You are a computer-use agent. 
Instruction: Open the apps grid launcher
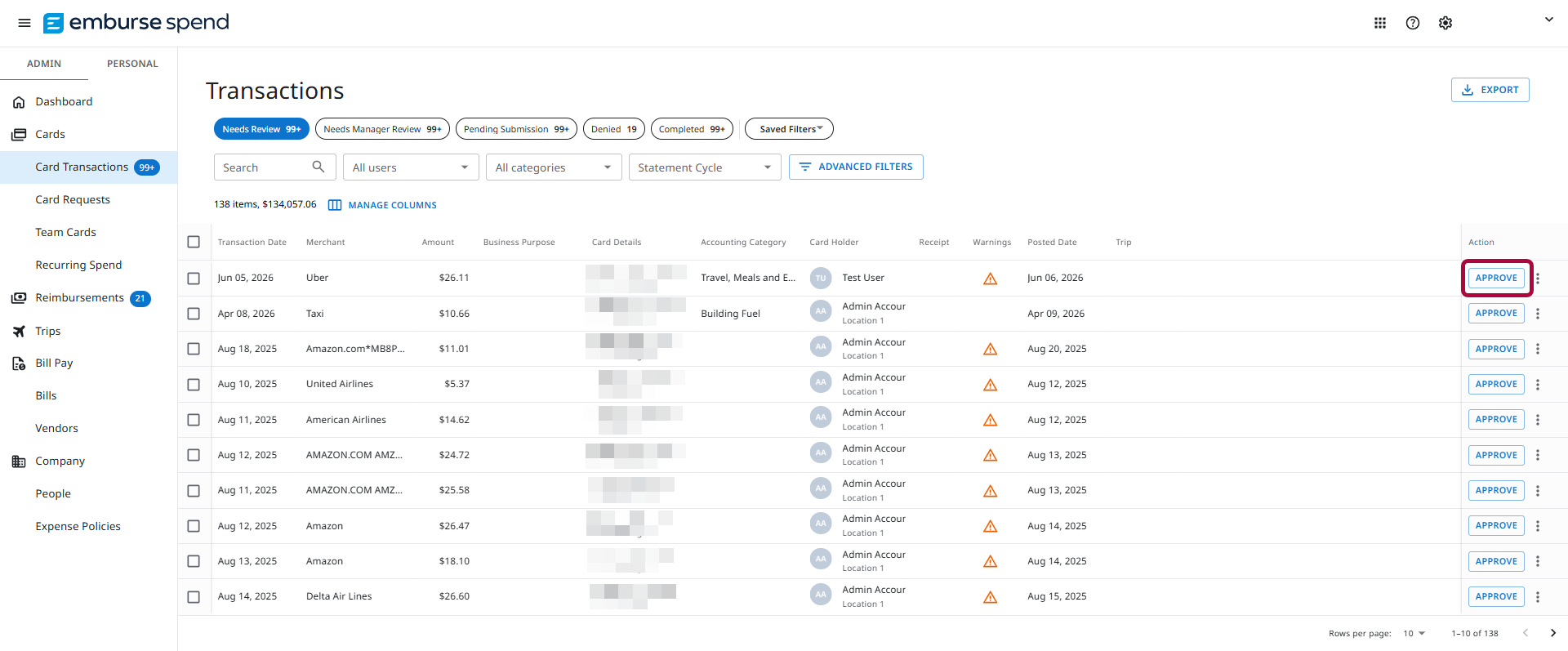(x=1380, y=23)
